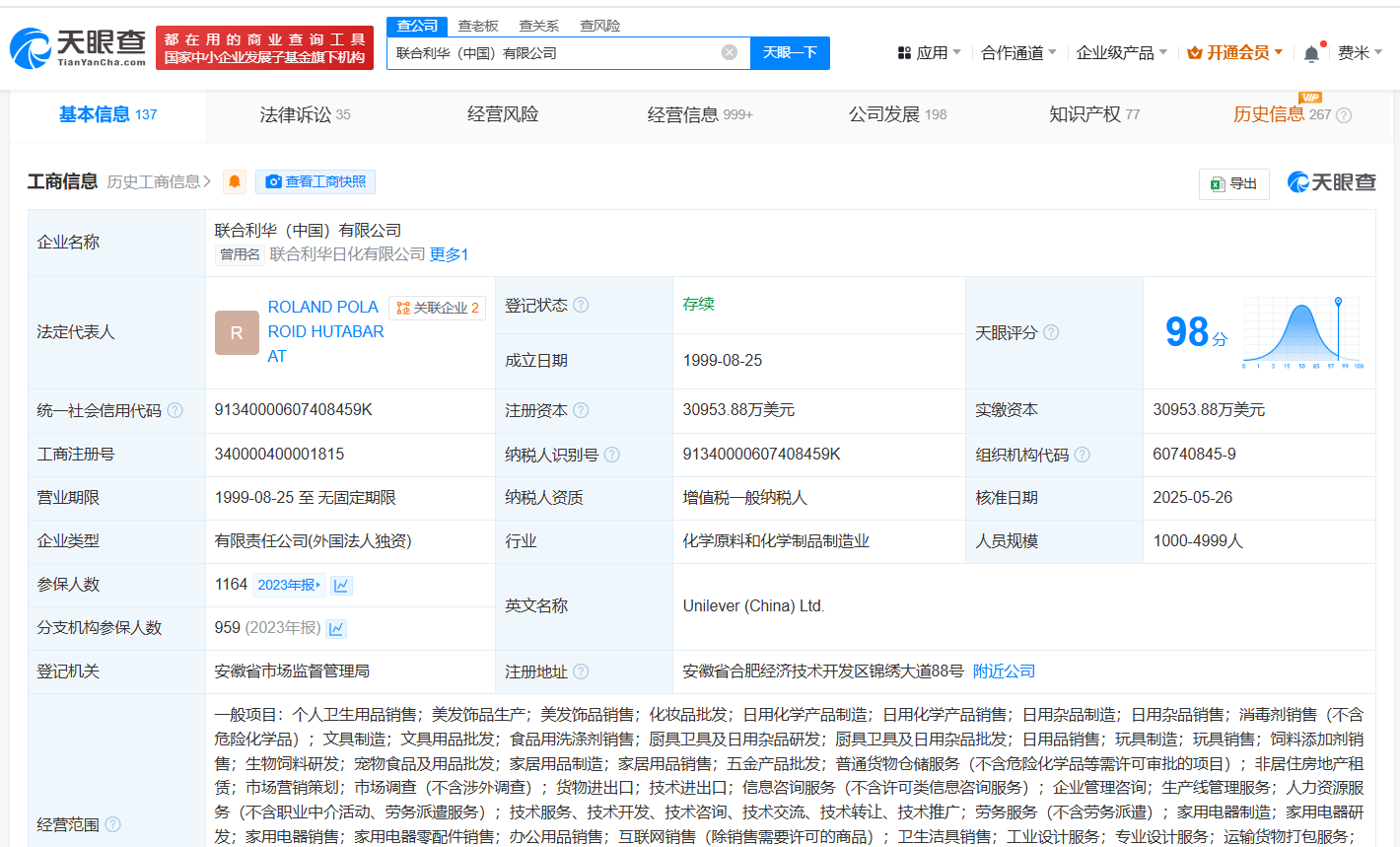Click help icon beside 登记状态
1400x847 pixels.
[x=581, y=305]
